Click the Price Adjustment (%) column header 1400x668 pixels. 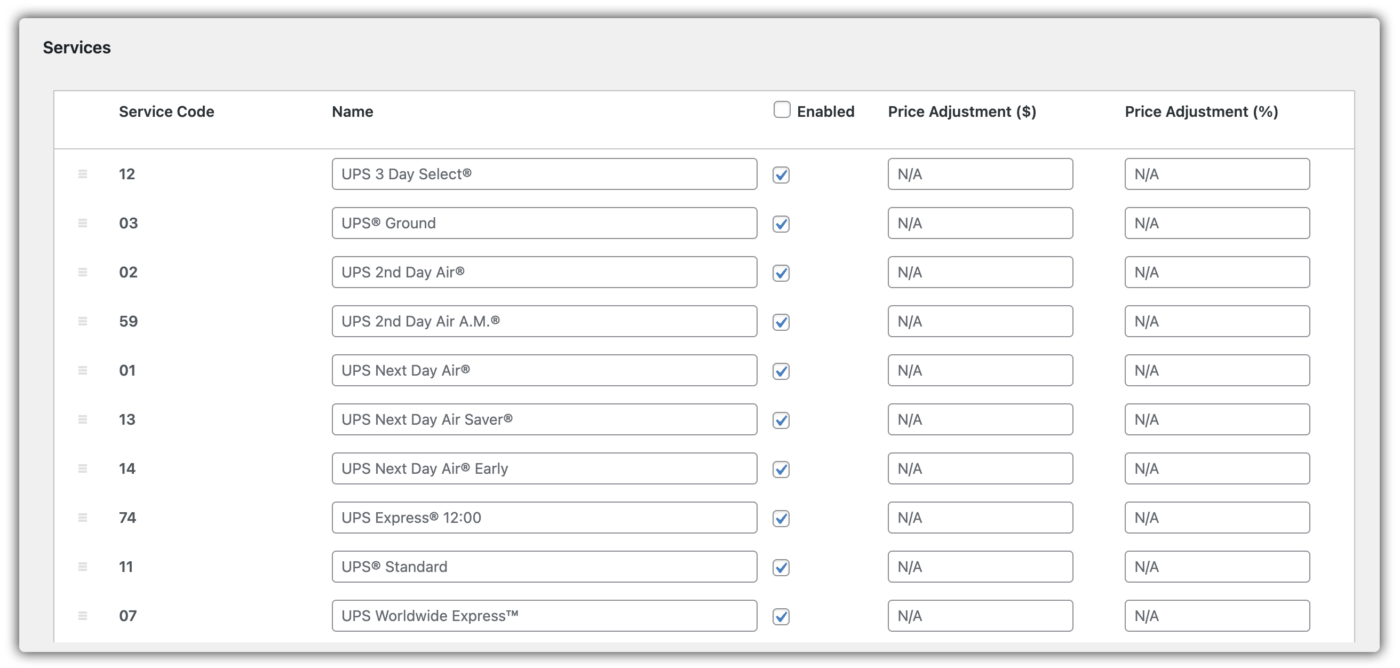pos(1201,112)
